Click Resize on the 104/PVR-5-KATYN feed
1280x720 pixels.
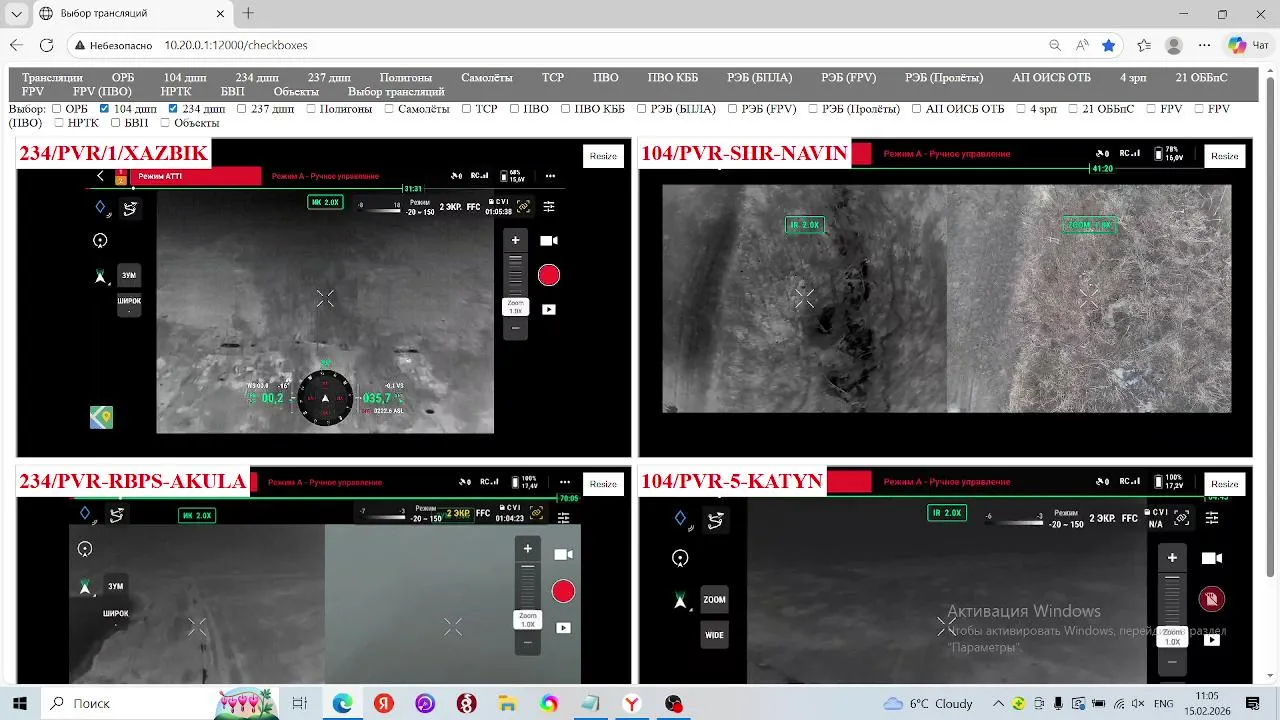[x=1225, y=484]
